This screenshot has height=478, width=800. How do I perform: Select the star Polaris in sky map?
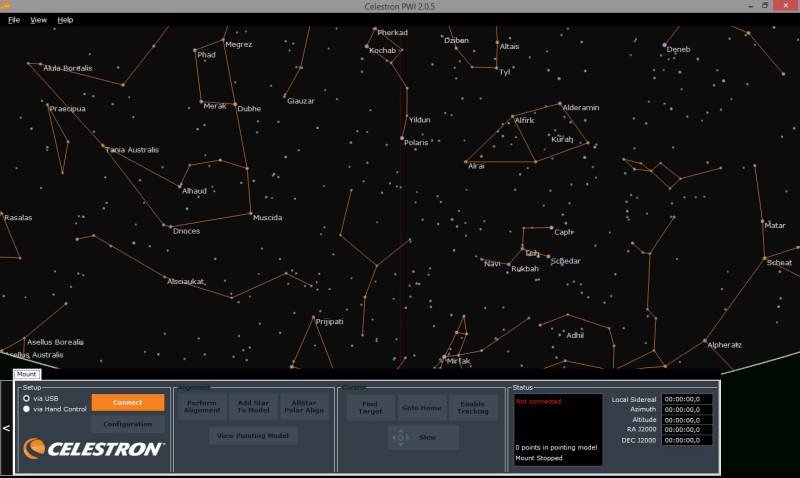[402, 138]
